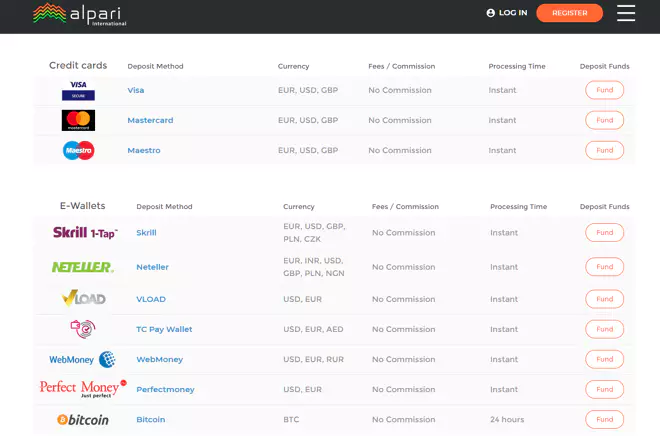This screenshot has width=660, height=436.
Task: Open the VLOAD deposit method link
Action: [x=151, y=299]
